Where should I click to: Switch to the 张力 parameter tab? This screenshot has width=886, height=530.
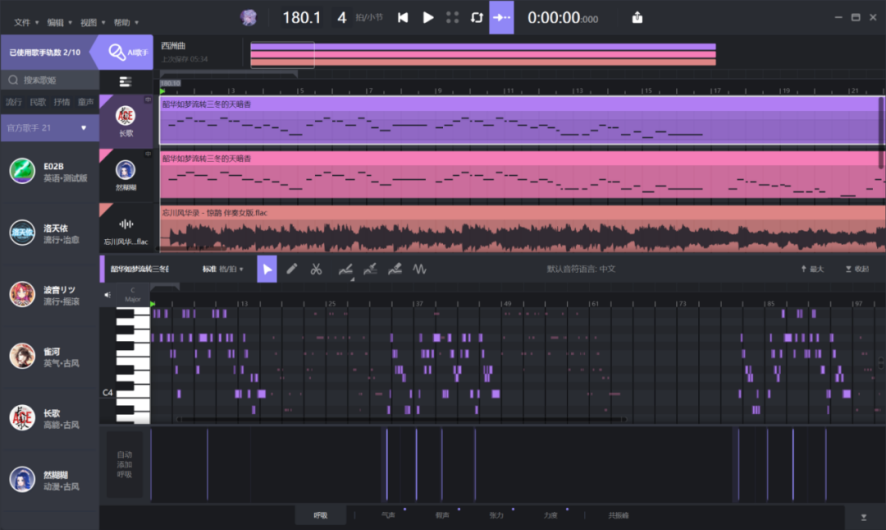[496, 515]
